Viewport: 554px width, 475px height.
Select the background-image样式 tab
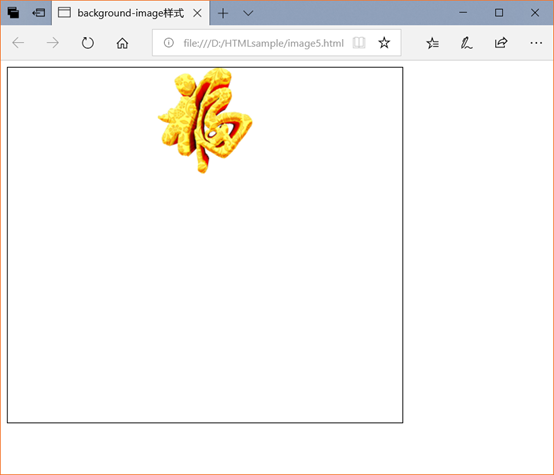tap(130, 13)
